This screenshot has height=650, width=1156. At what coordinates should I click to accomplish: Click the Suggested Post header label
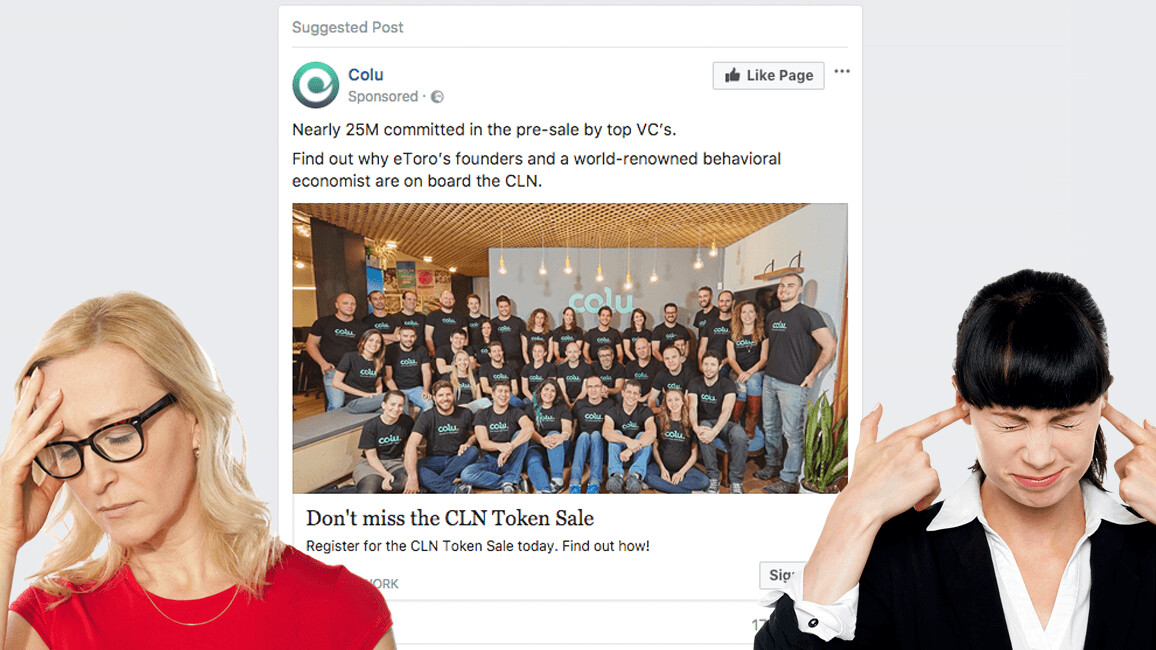[347, 27]
